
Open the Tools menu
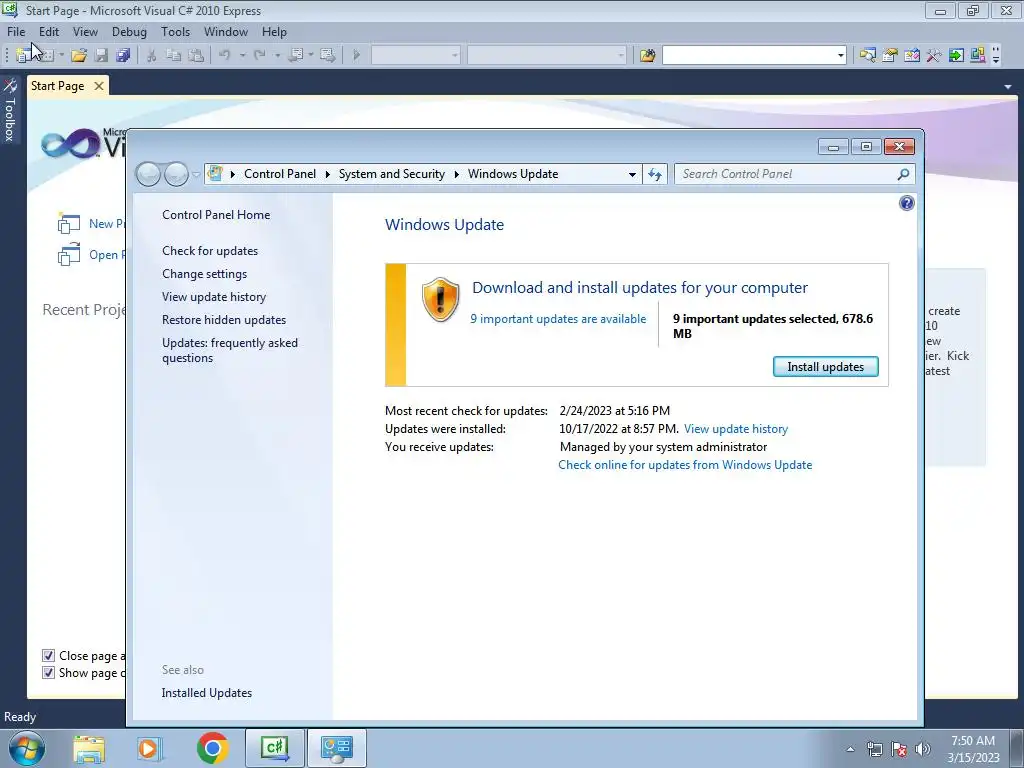click(176, 31)
